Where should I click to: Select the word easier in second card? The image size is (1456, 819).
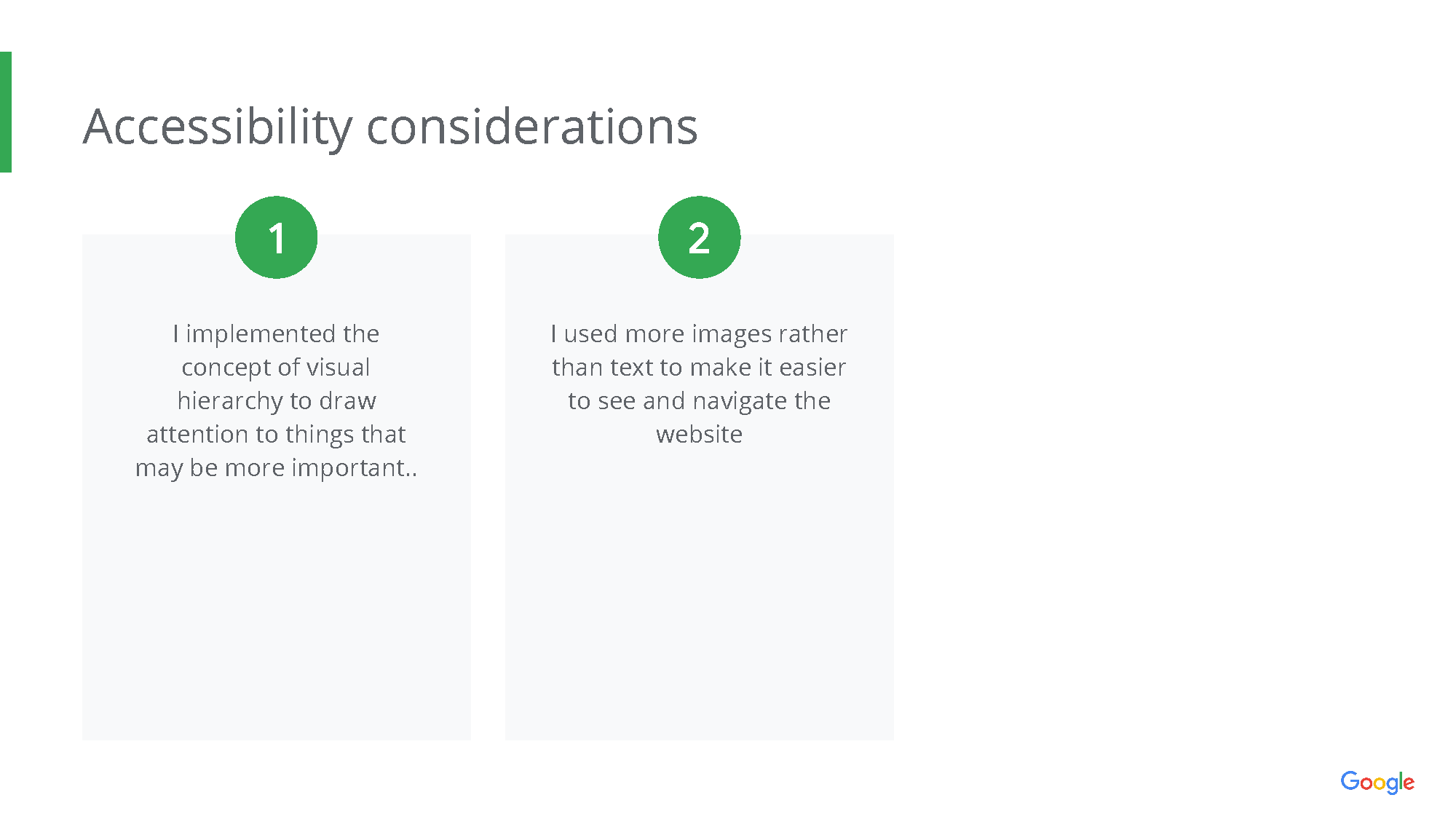click(812, 368)
